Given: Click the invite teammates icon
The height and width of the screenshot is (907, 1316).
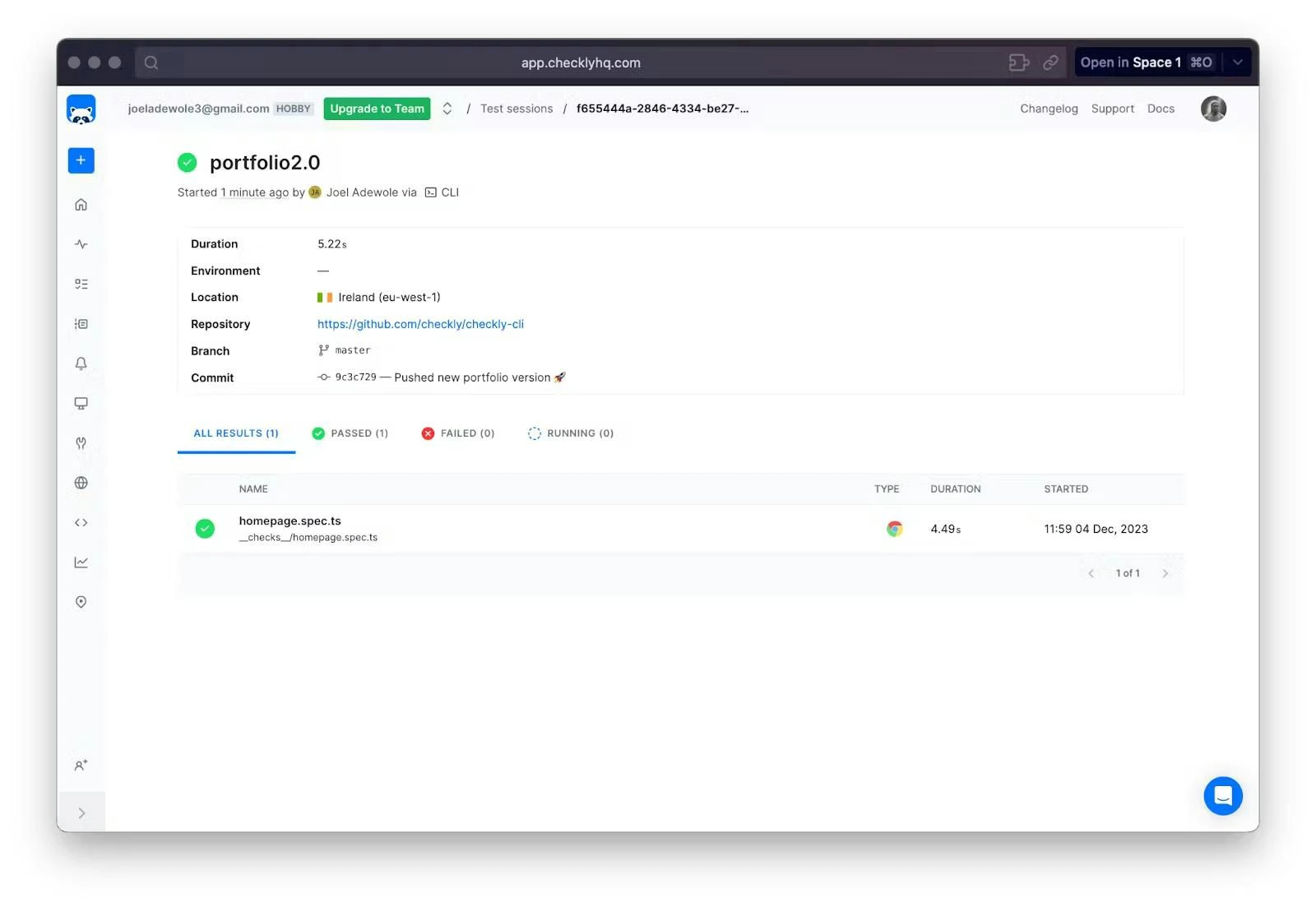Looking at the screenshot, I should [x=81, y=764].
